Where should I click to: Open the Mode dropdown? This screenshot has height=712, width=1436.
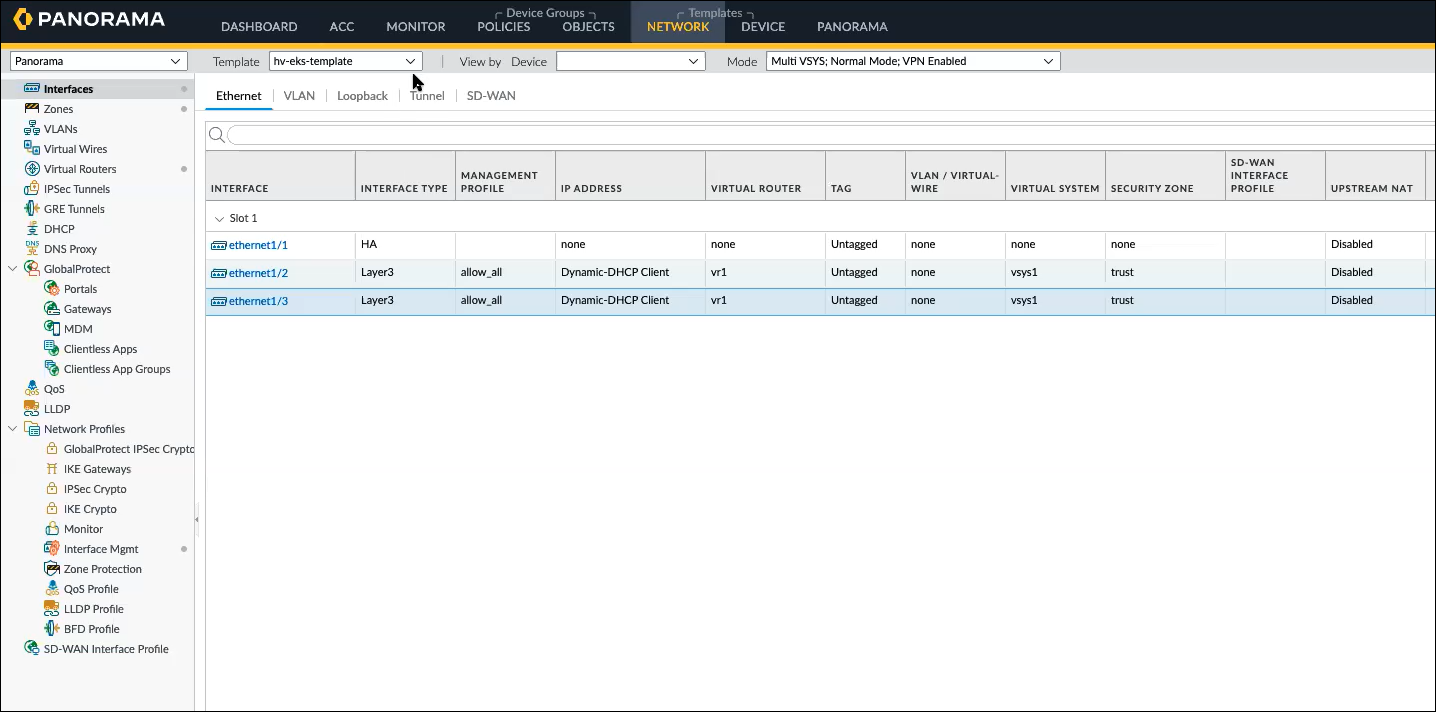pos(913,61)
